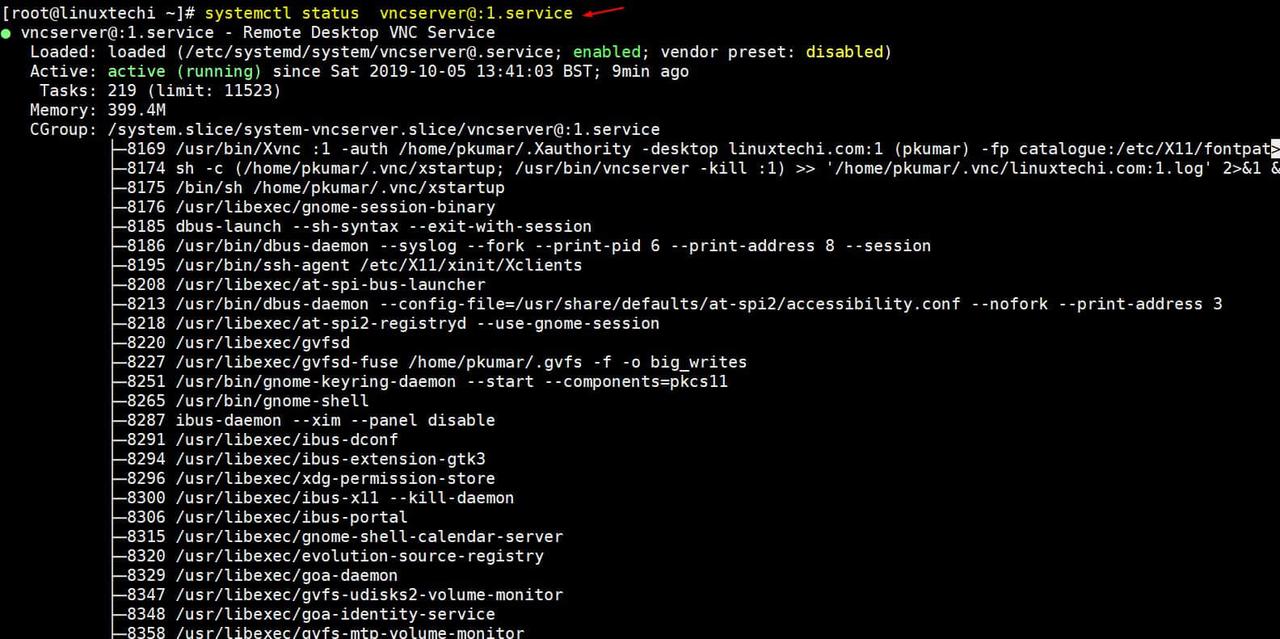This screenshot has height=639, width=1280.
Task: Click the CGroup system.slice path
Action: point(383,130)
